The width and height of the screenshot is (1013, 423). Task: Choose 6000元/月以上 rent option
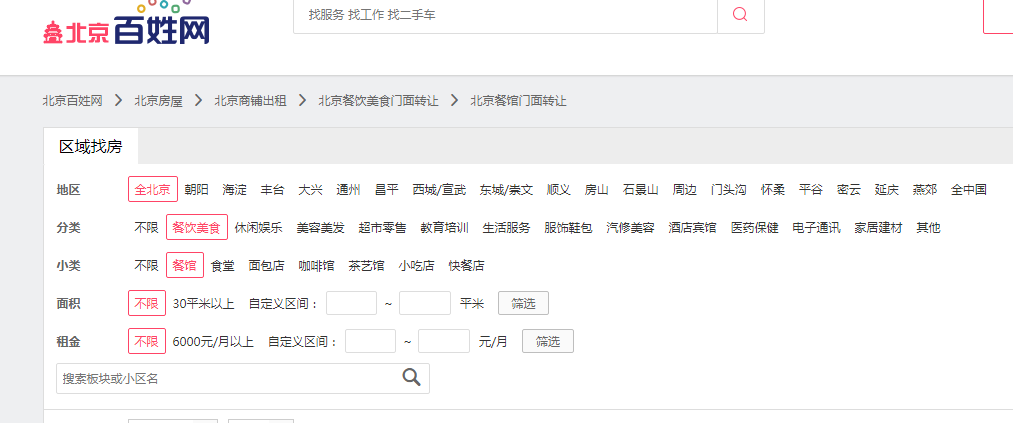pyautogui.click(x=213, y=341)
